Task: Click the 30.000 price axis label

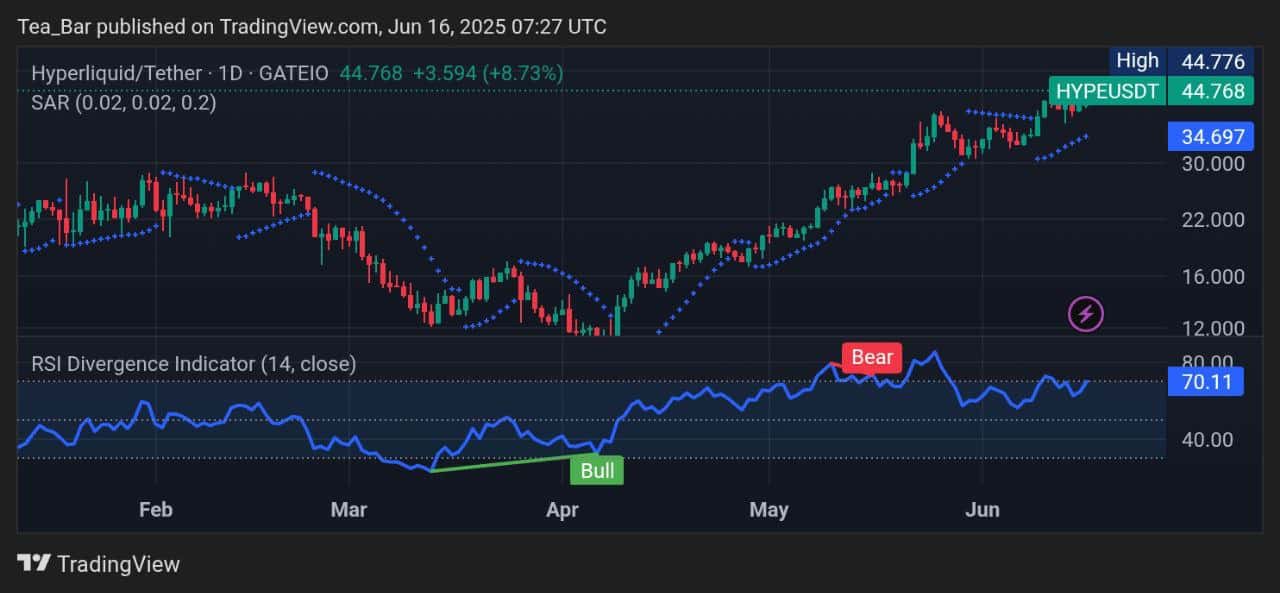Action: 1213,164
